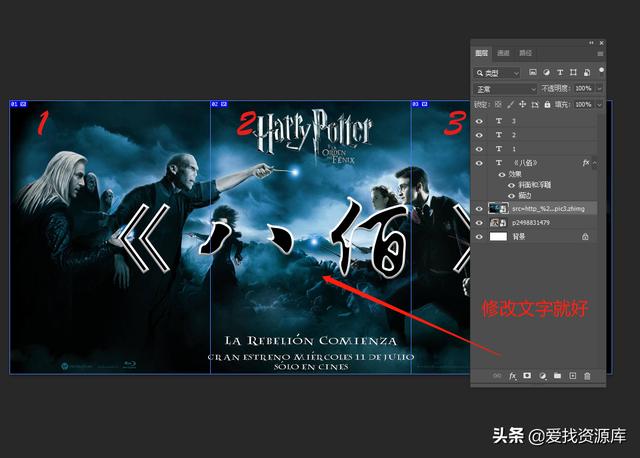Open the fx add layer style button
This screenshot has height=458, width=640.
512,376
